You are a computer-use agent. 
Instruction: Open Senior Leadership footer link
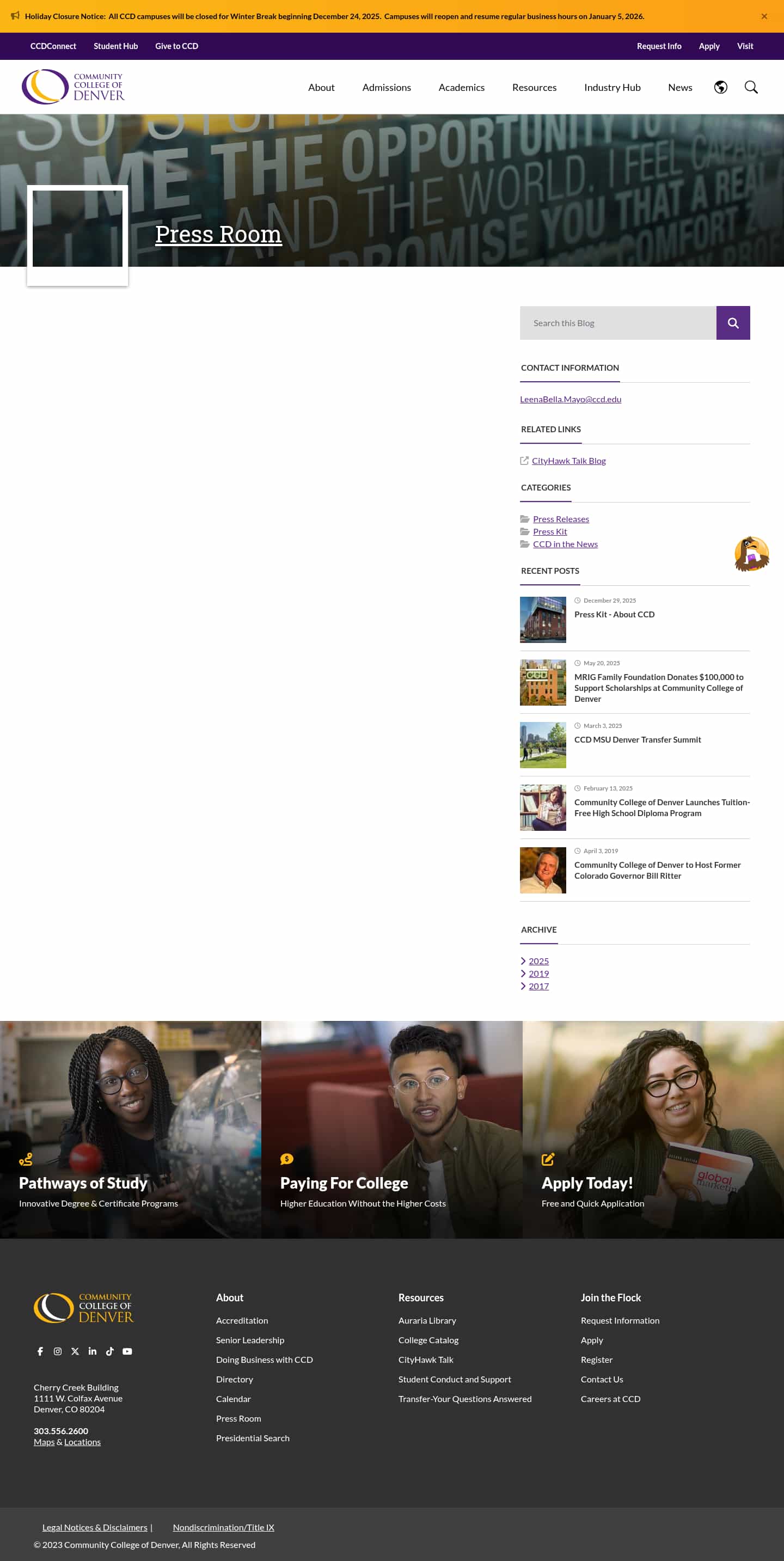pos(249,1340)
